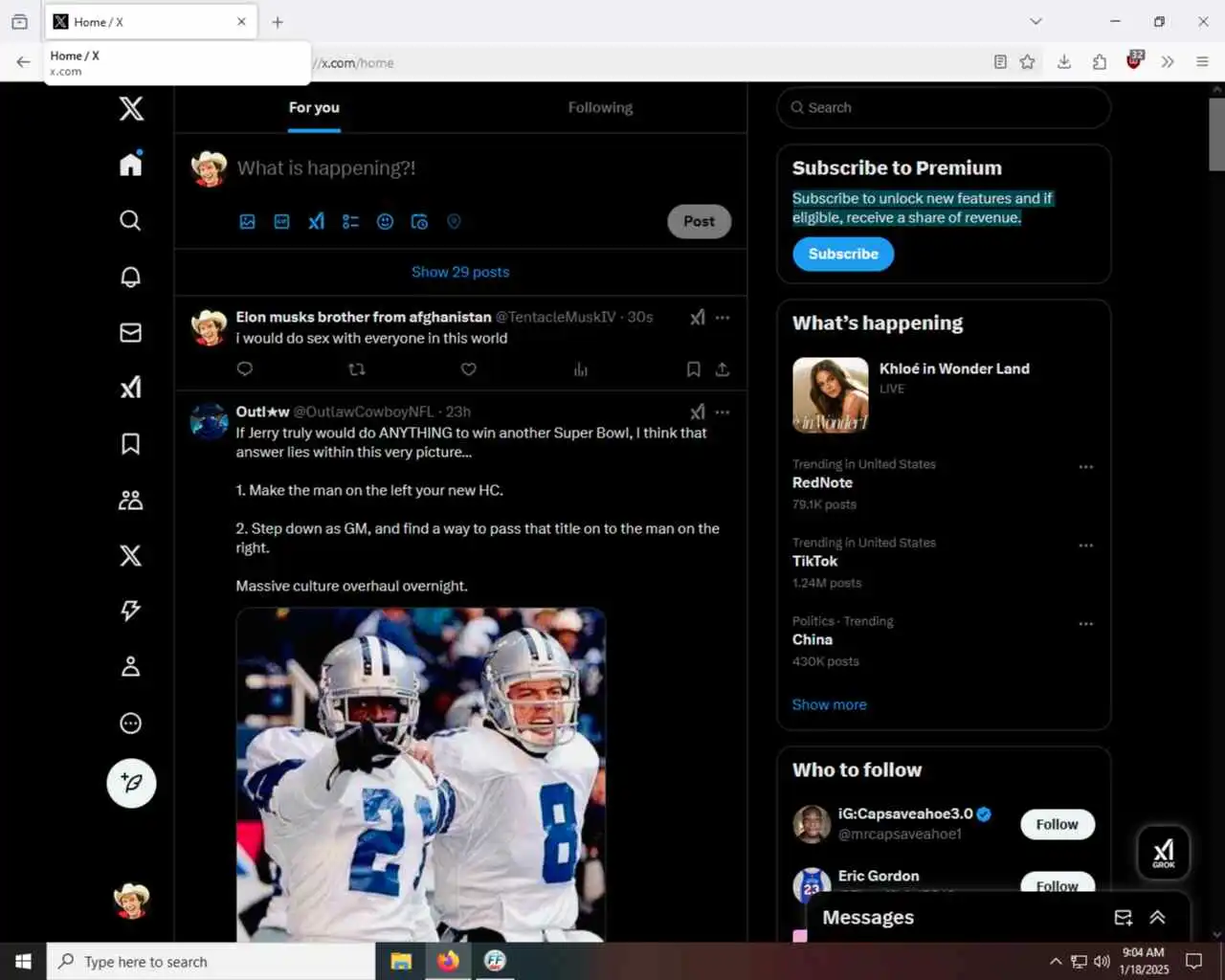Expand Firefox toolbar overflow chevron
The image size is (1225, 980).
point(1168,62)
